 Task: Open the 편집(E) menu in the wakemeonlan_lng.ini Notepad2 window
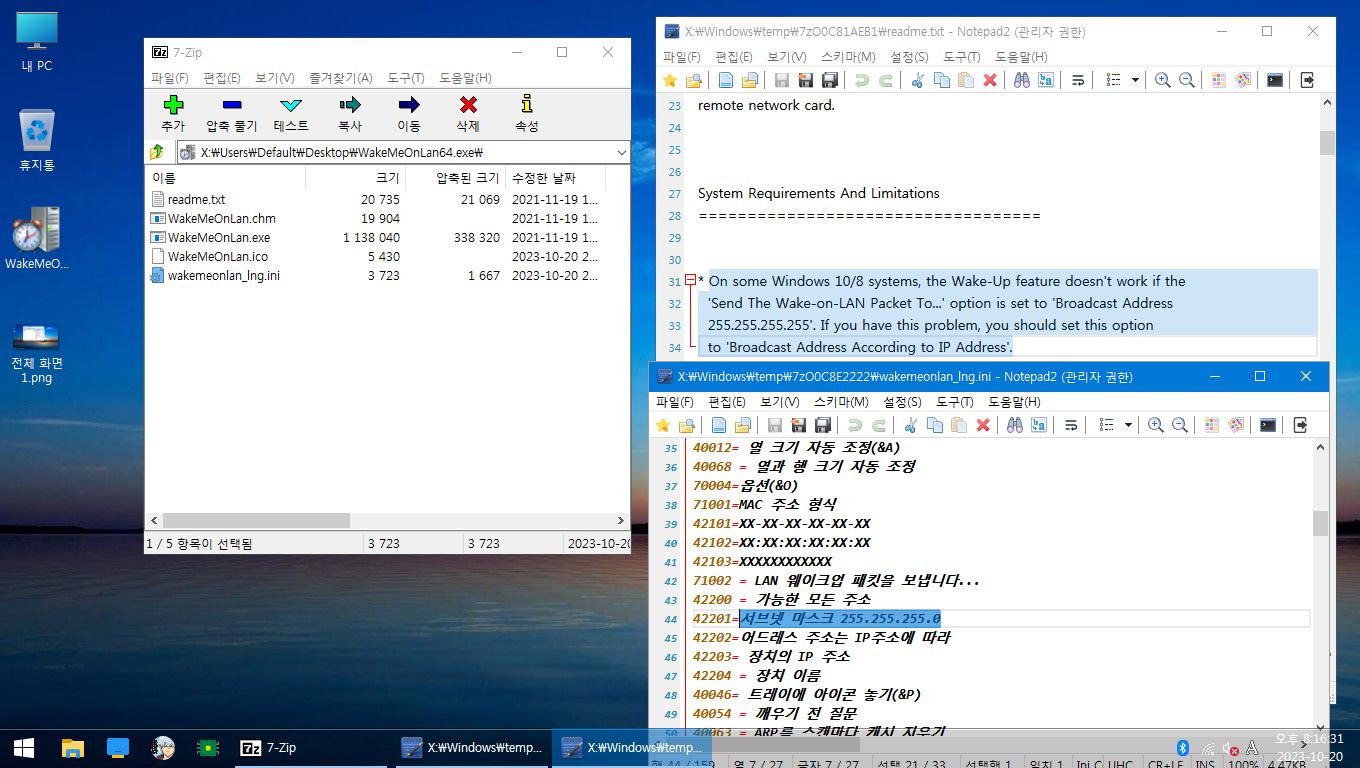727,402
